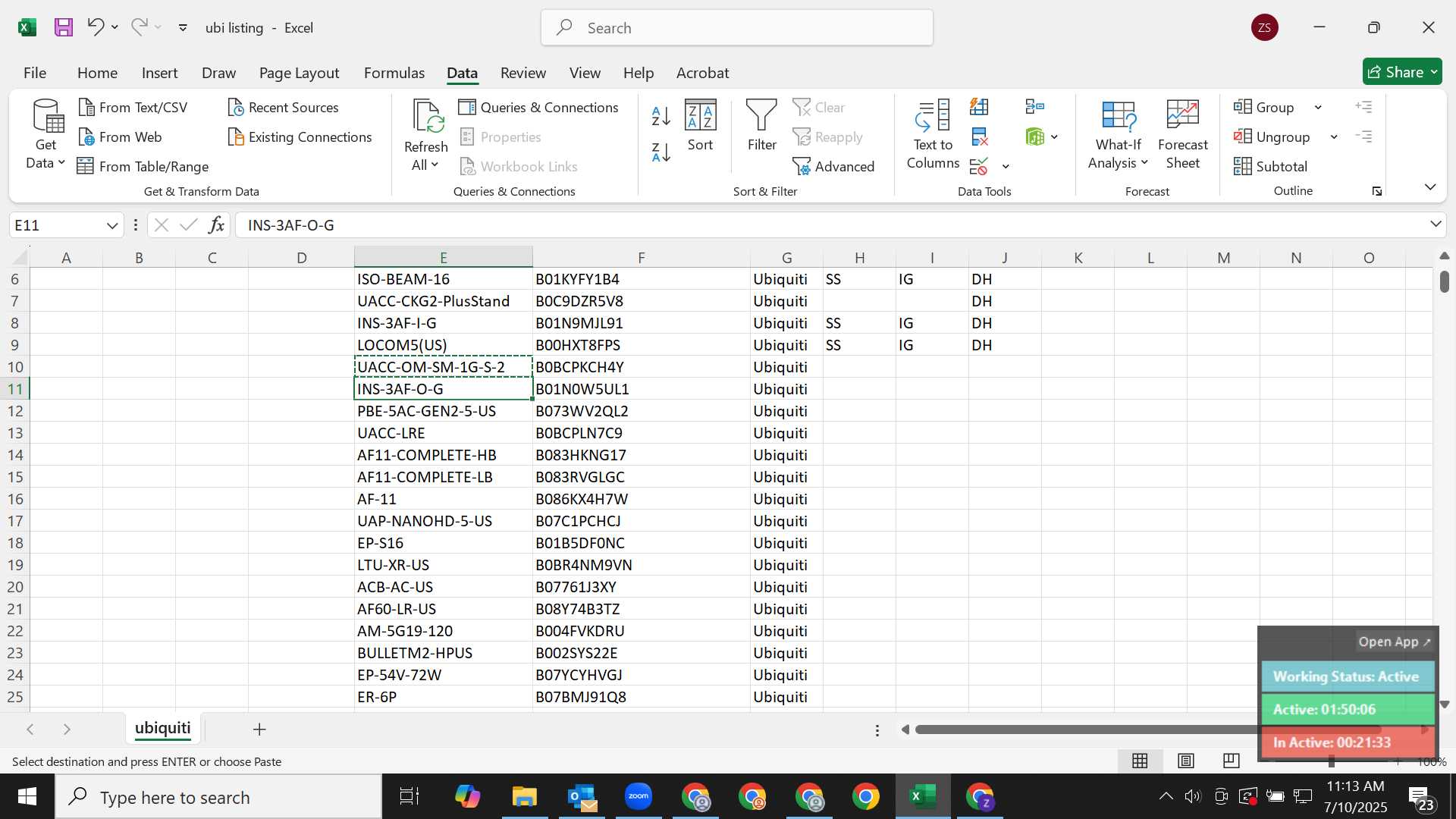The width and height of the screenshot is (1456, 819).
Task: Open the Data Validation dropdown arrow
Action: 1006,167
